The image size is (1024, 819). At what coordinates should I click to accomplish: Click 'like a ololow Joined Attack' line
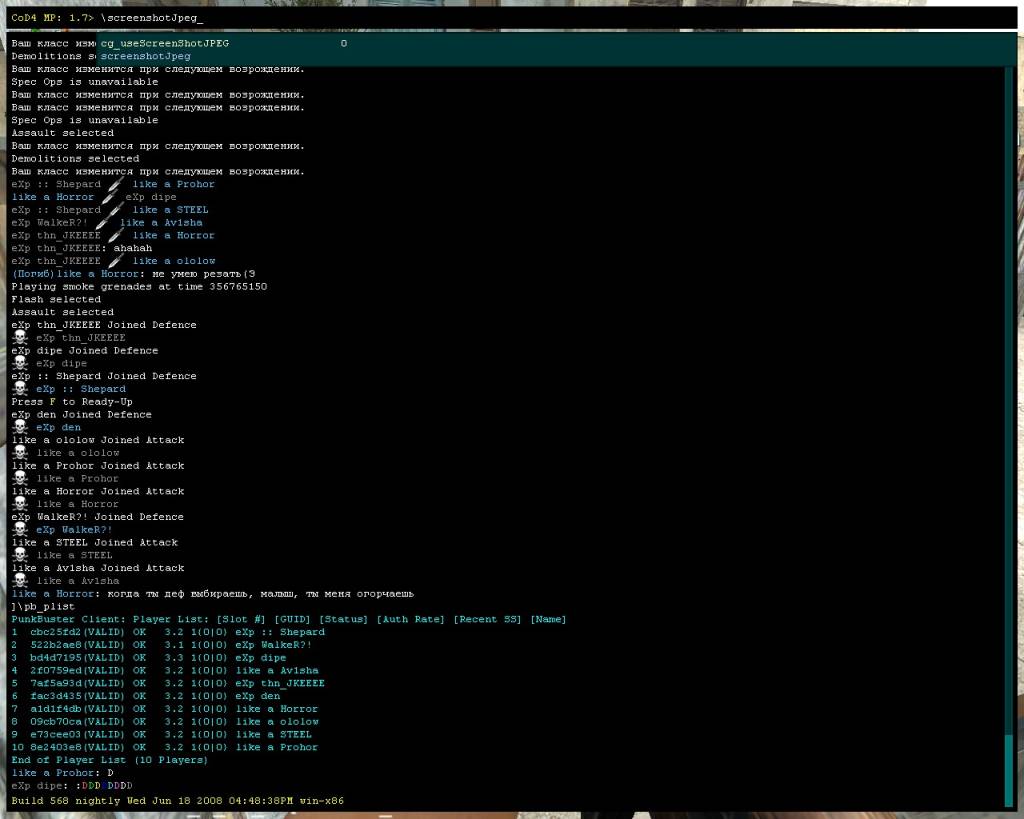98,440
